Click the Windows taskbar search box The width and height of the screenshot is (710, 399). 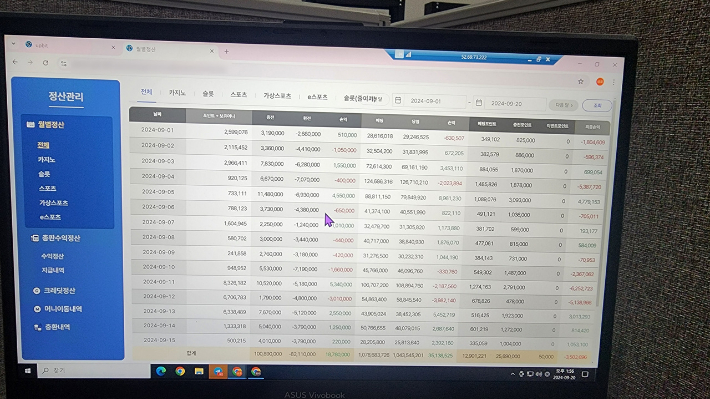point(94,370)
